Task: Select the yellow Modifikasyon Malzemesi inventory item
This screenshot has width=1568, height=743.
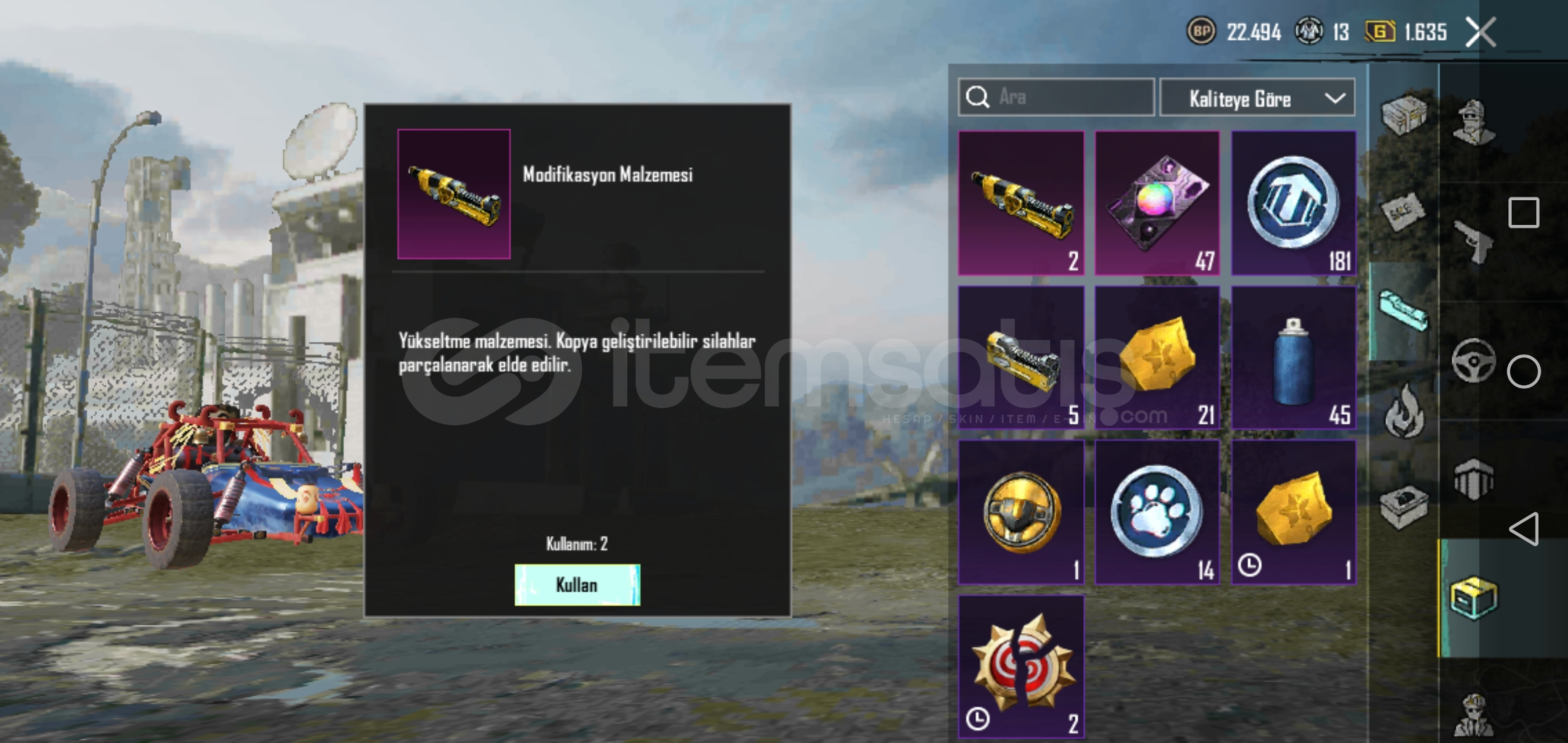Action: point(1021,204)
